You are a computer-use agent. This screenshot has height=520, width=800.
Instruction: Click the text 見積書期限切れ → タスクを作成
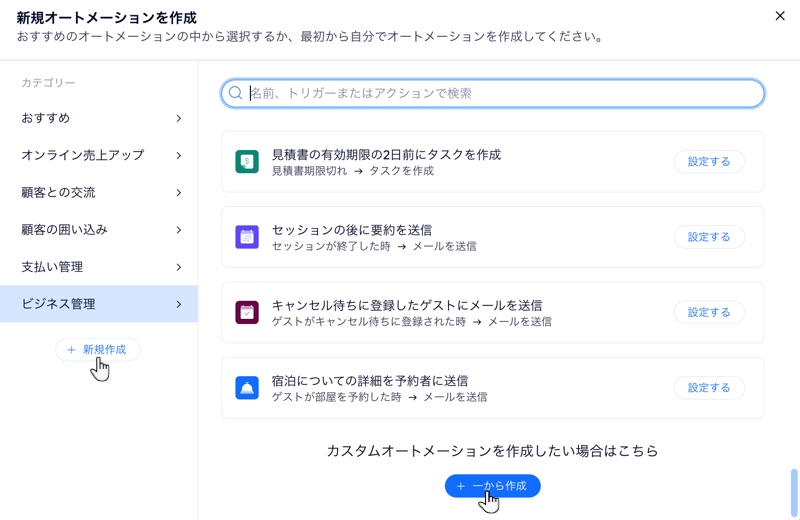point(353,171)
